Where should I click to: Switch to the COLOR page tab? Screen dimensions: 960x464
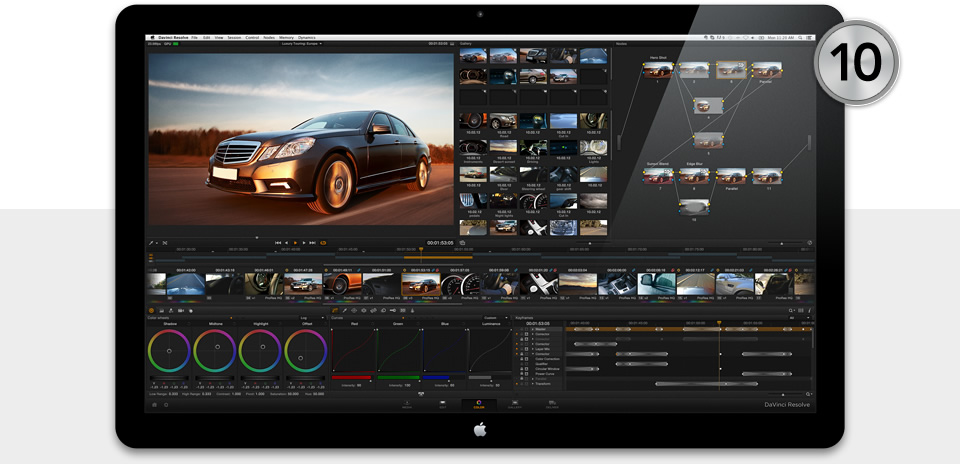[x=479, y=405]
